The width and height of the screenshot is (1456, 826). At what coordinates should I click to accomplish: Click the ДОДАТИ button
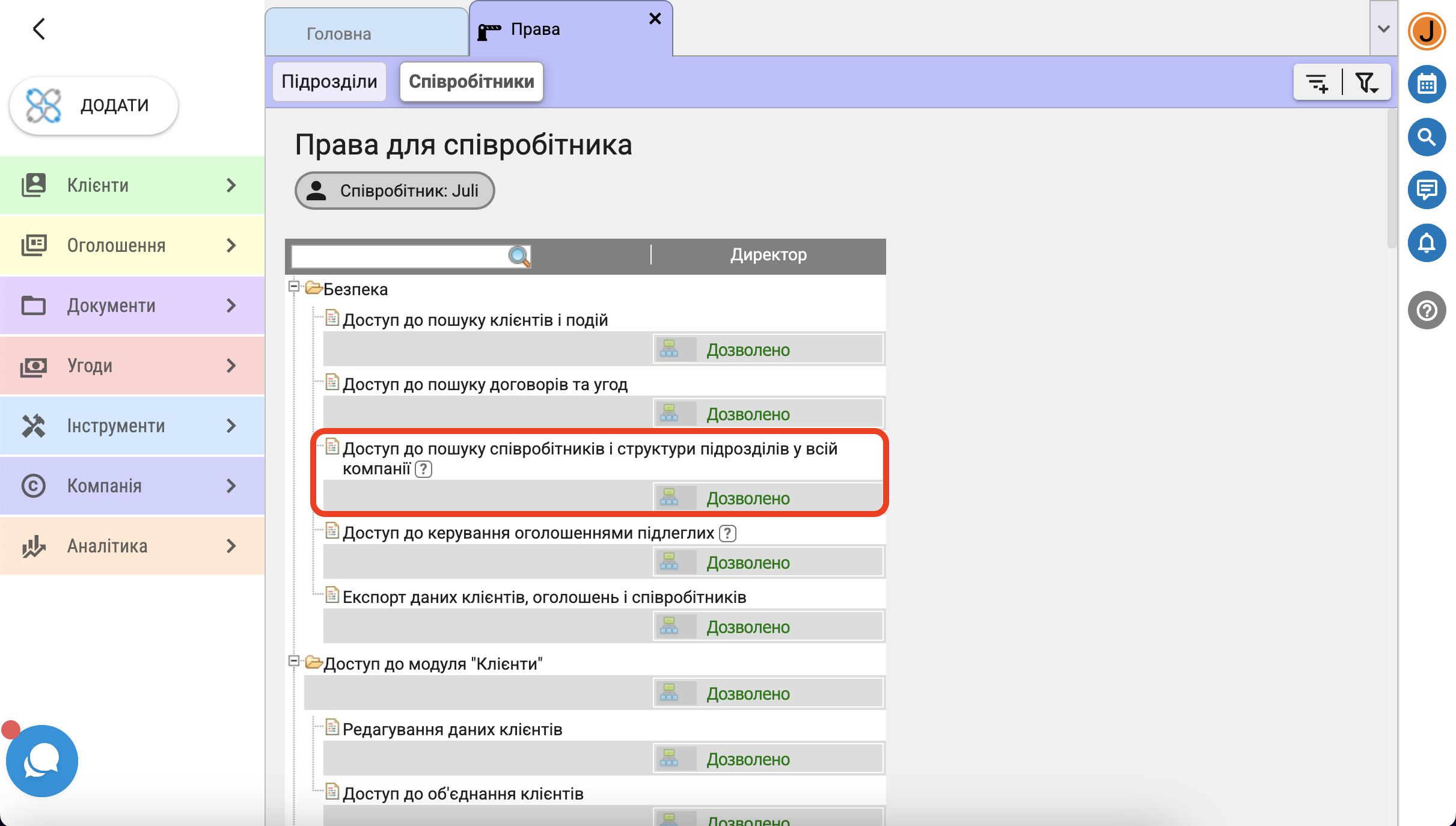click(94, 105)
